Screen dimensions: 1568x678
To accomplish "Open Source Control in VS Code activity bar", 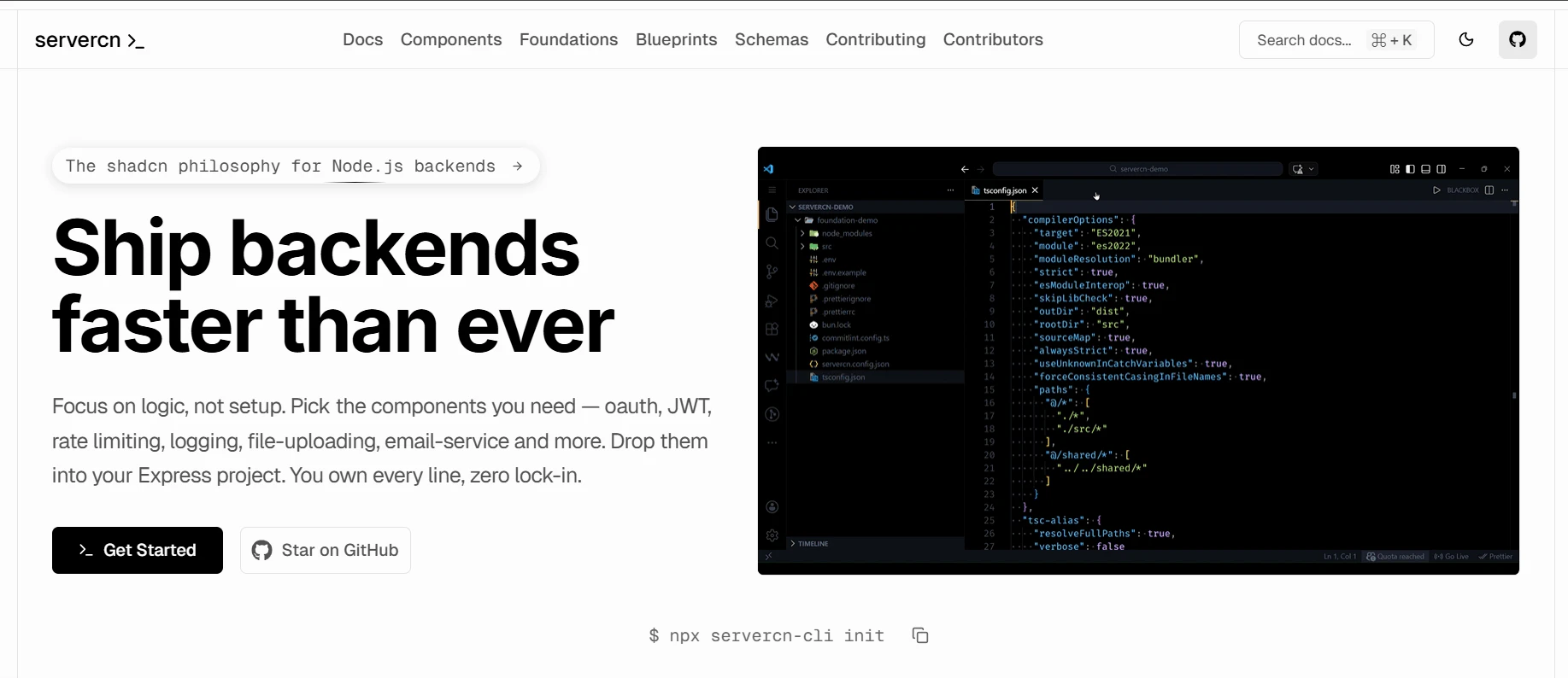I will [x=772, y=272].
